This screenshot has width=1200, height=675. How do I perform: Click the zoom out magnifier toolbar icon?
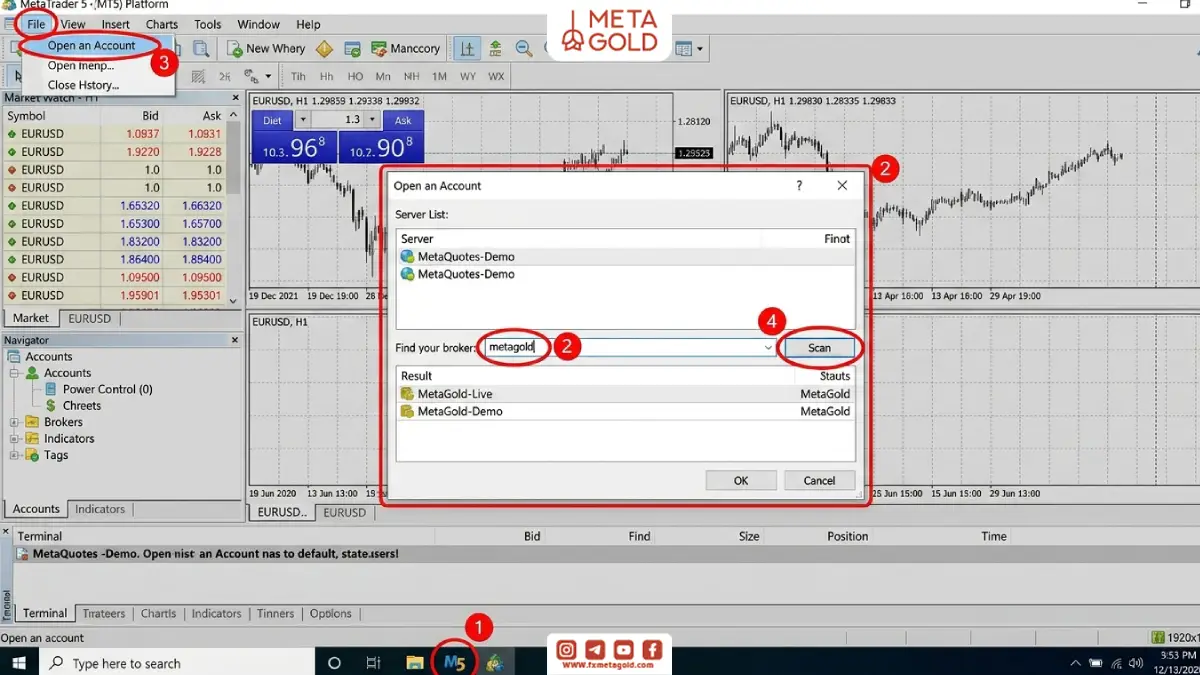(523, 48)
